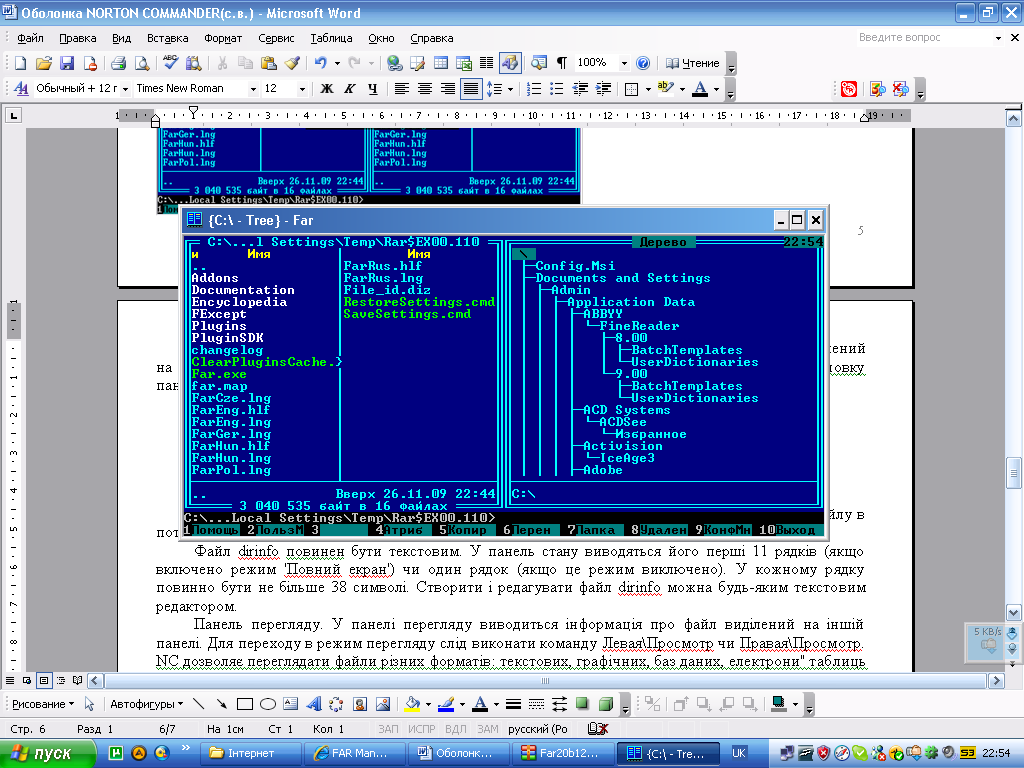
Task: Select the Rectangle drawing tool
Action: coord(245,704)
